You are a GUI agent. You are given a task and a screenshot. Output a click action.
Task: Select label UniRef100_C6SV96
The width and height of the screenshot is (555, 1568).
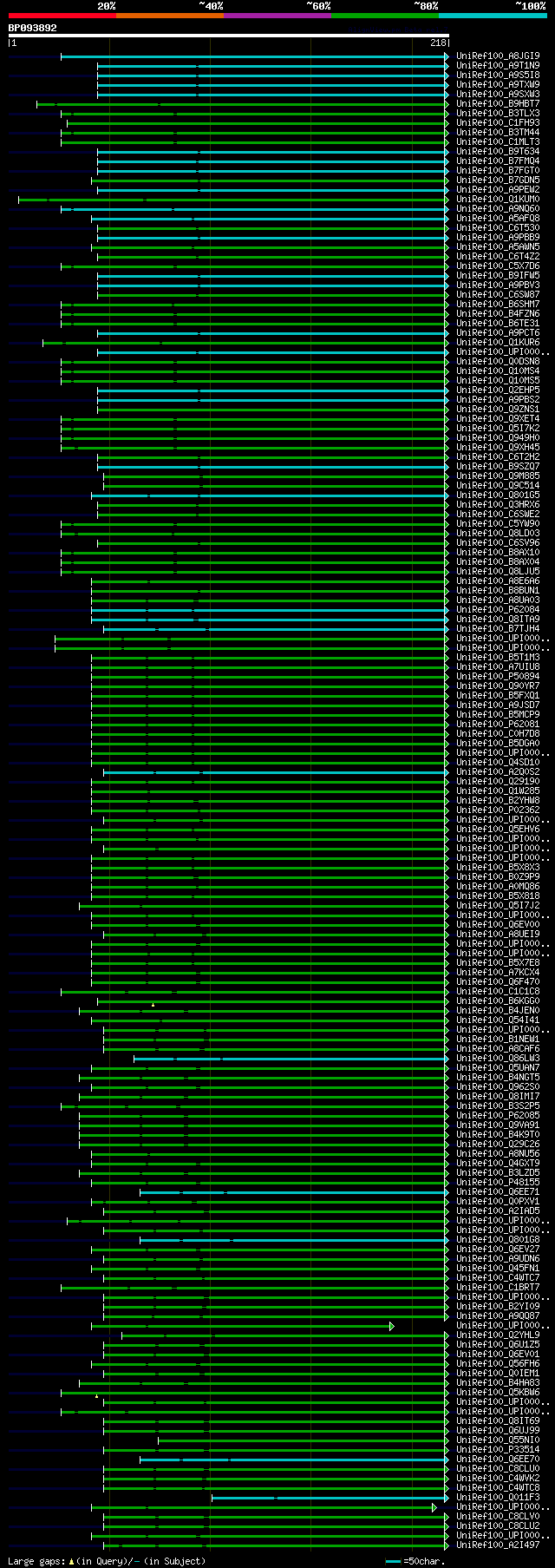(x=498, y=543)
